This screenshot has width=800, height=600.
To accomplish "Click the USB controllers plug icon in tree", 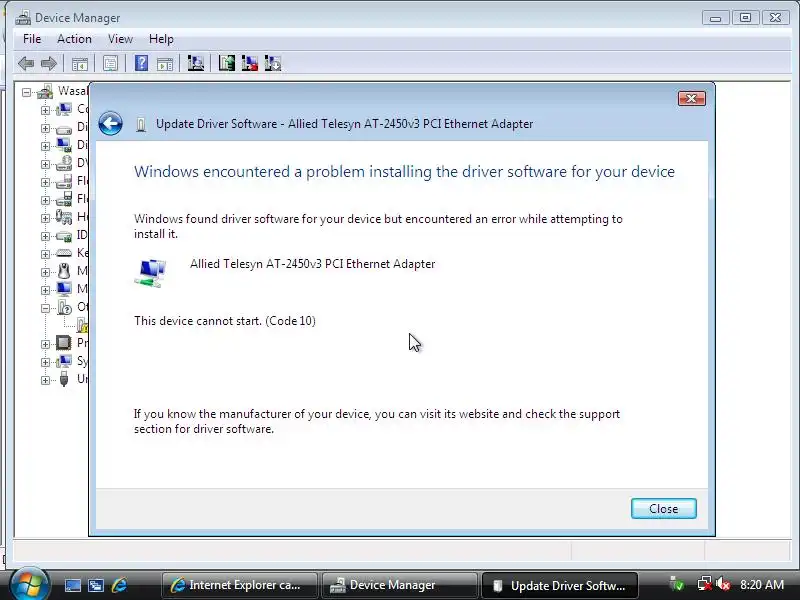I will pyautogui.click(x=64, y=379).
